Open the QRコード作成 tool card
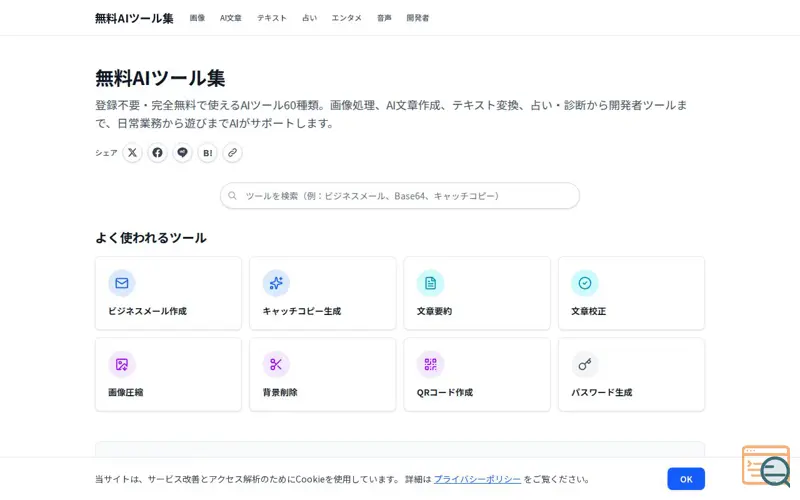 click(x=477, y=374)
